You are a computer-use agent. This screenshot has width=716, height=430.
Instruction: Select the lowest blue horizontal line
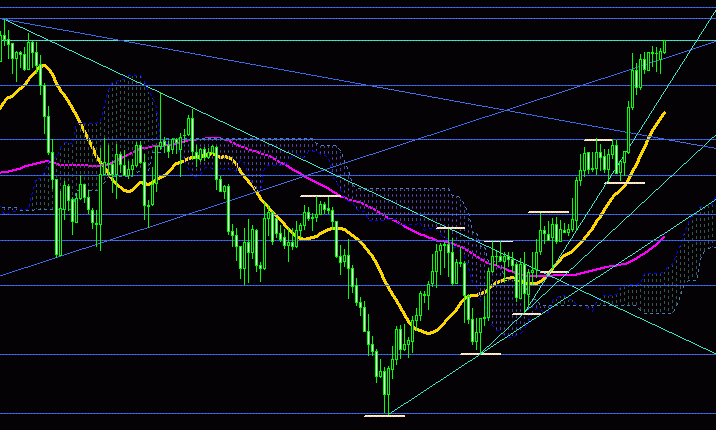[358, 414]
